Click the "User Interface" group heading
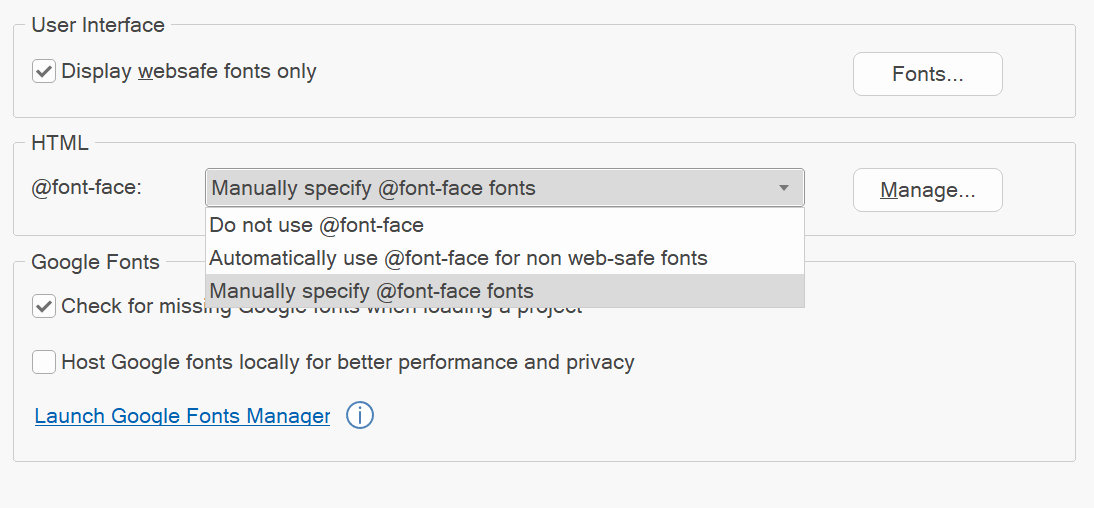Image resolution: width=1094 pixels, height=508 pixels. tap(98, 25)
